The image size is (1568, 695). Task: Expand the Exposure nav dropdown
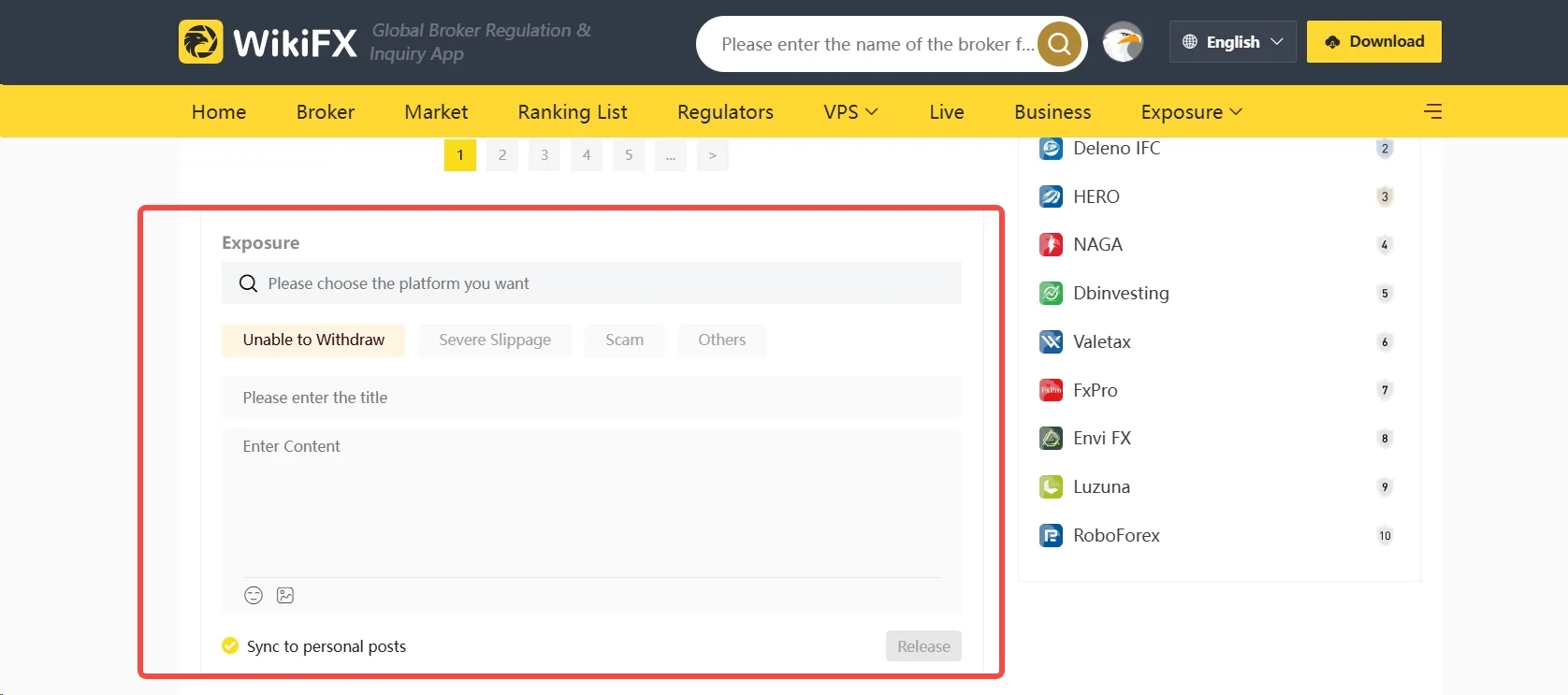pos(1191,111)
